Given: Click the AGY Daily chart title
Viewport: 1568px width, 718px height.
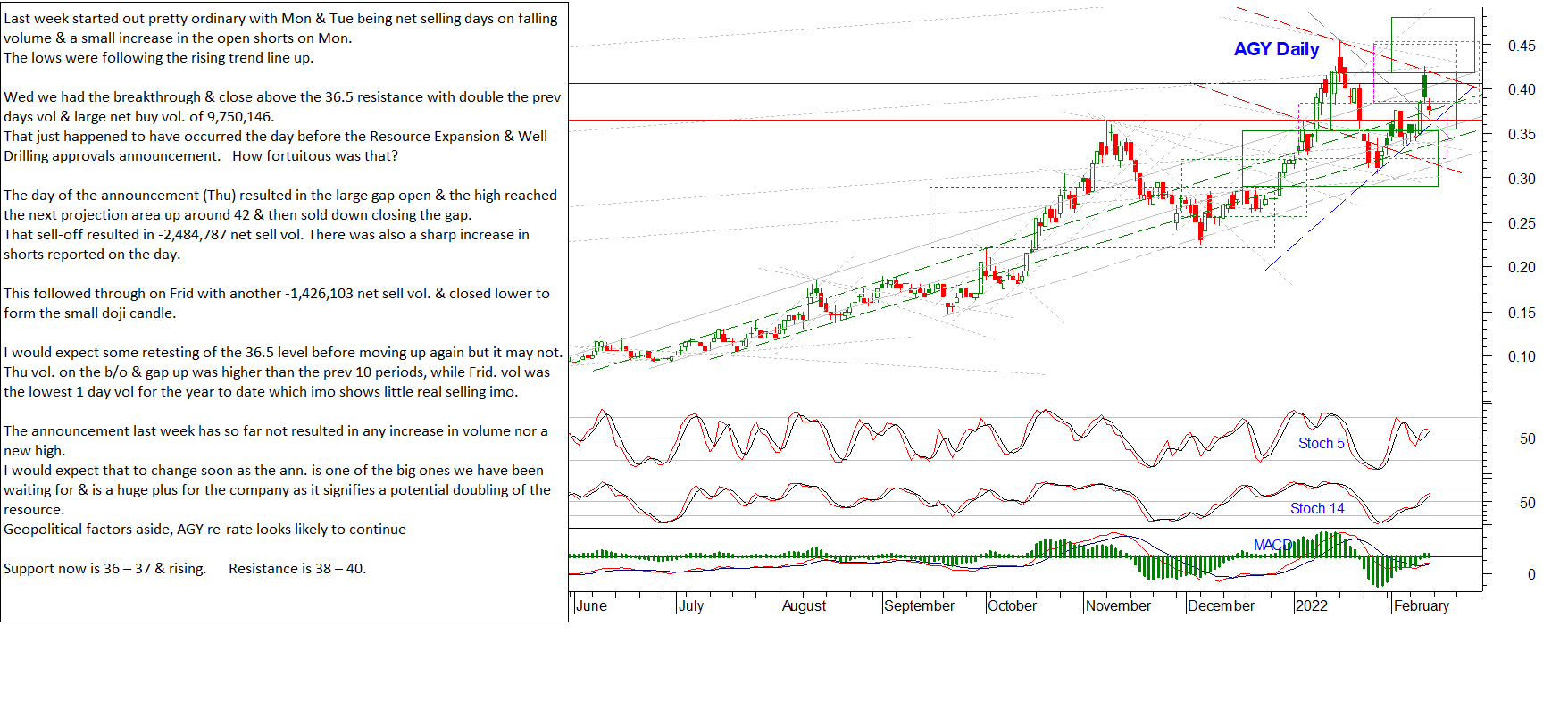Looking at the screenshot, I should pos(1276,49).
